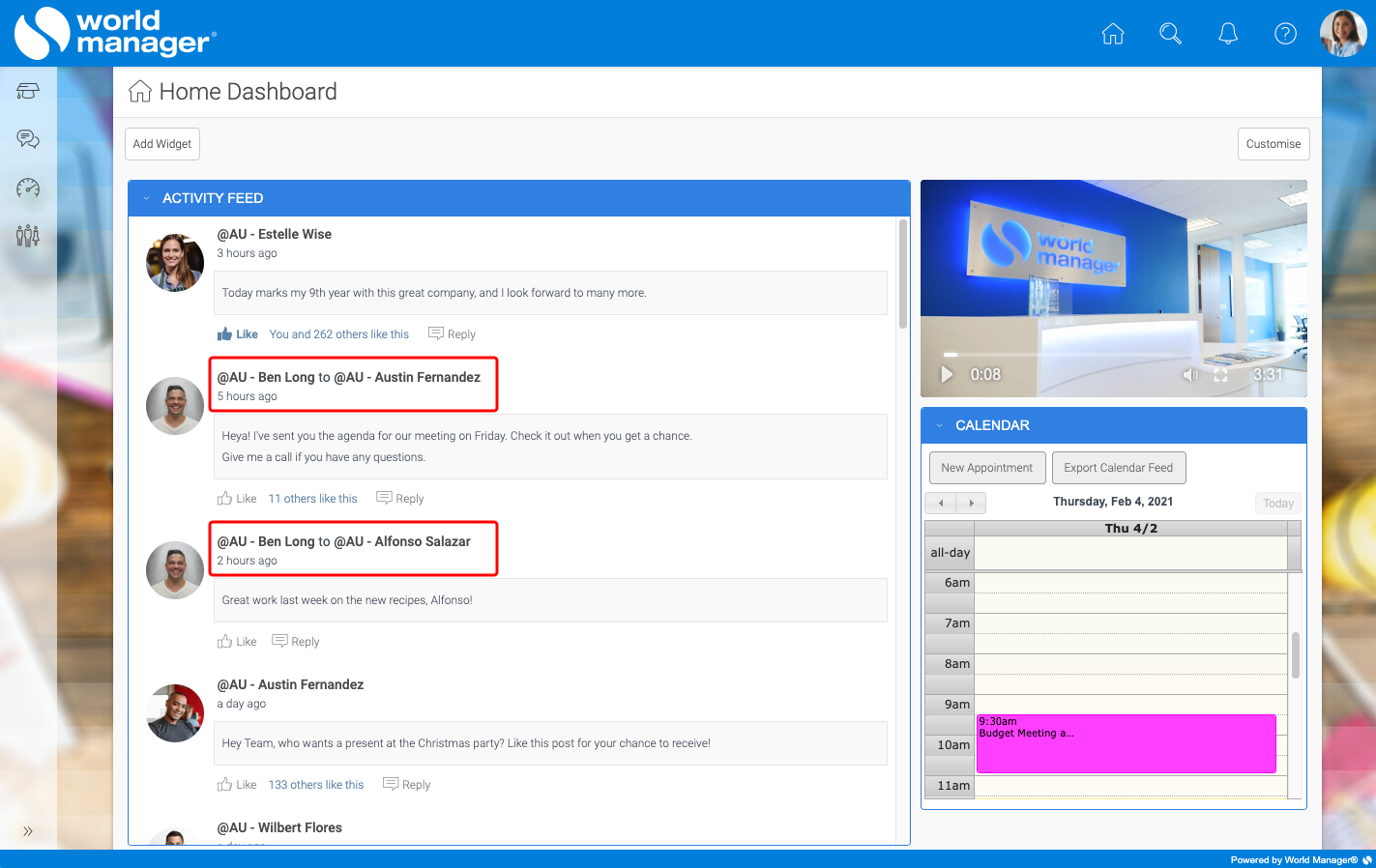1376x868 pixels.
Task: Enter fullscreen on the video
Action: pos(1221,375)
